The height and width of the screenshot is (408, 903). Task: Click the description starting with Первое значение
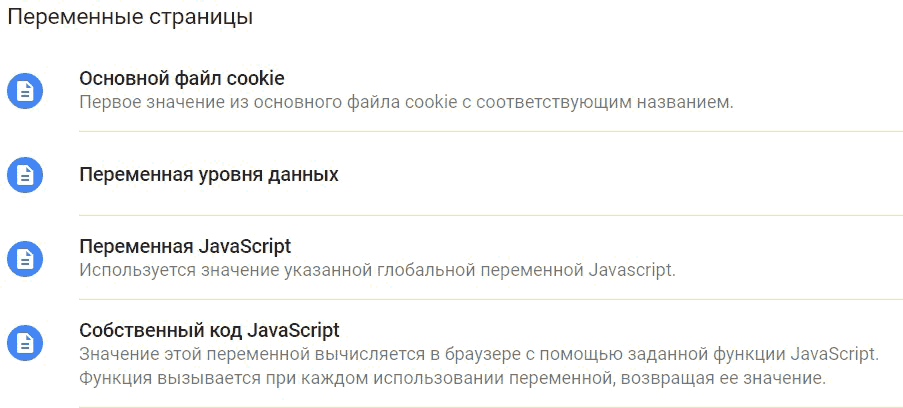pos(406,103)
